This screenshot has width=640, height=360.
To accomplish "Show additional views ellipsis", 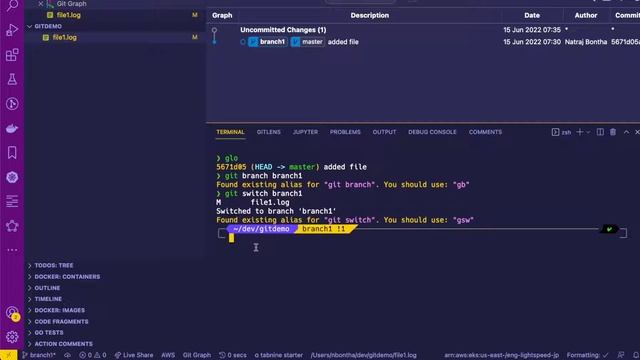I will pos(12,250).
